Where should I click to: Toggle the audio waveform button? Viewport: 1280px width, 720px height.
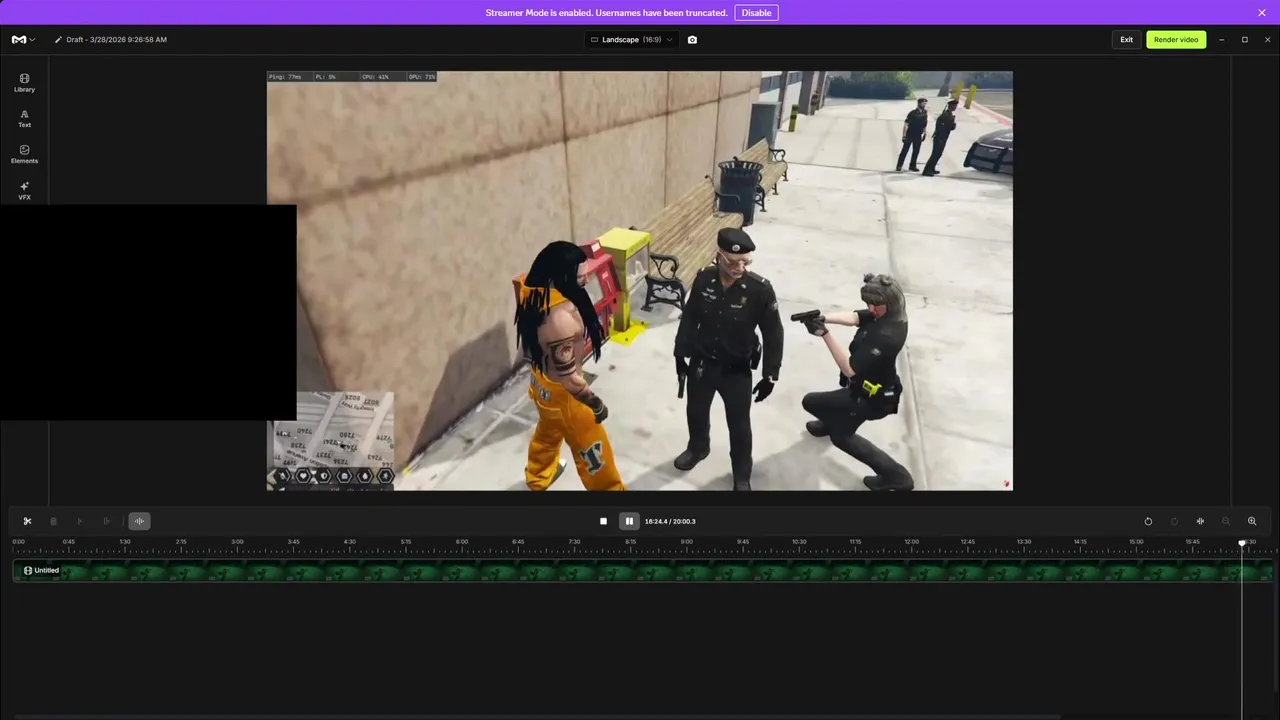pyautogui.click(x=139, y=521)
